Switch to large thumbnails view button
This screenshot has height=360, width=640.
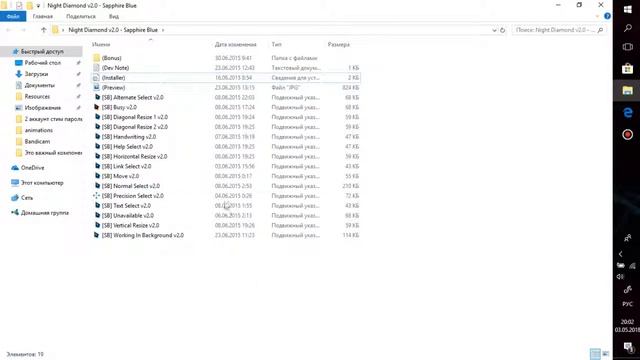coord(606,353)
